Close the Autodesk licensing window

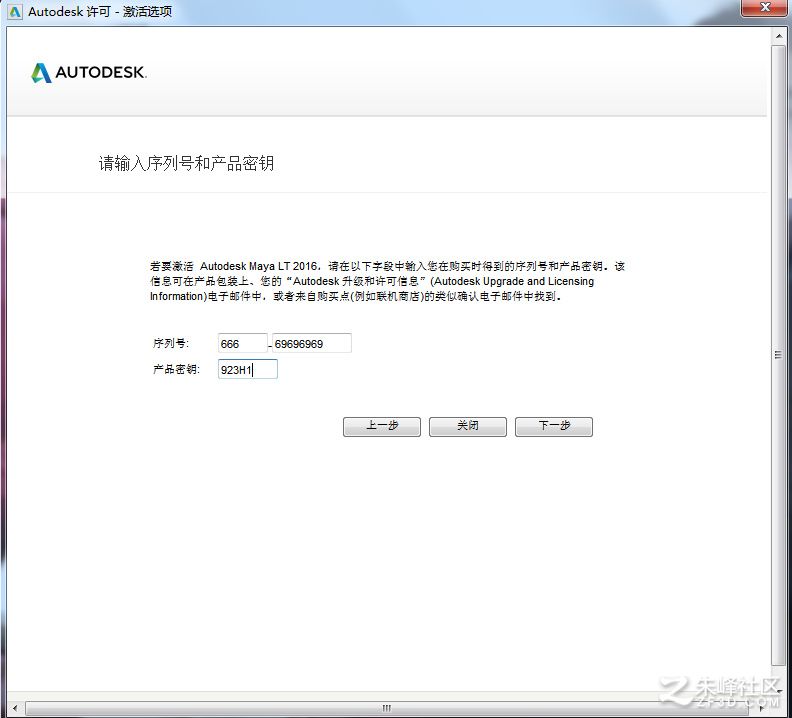pyautogui.click(x=765, y=8)
